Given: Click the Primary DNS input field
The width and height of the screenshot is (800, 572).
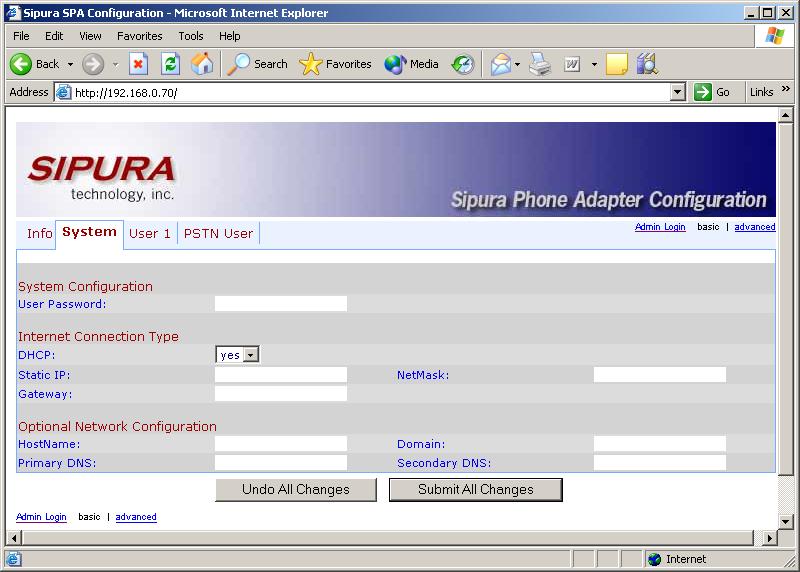Looking at the screenshot, I should click(281, 462).
